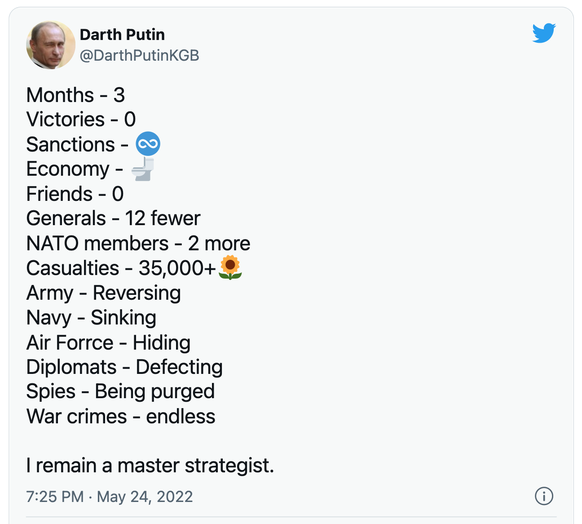Click the sunflower emoji after Casualties

tap(230, 267)
